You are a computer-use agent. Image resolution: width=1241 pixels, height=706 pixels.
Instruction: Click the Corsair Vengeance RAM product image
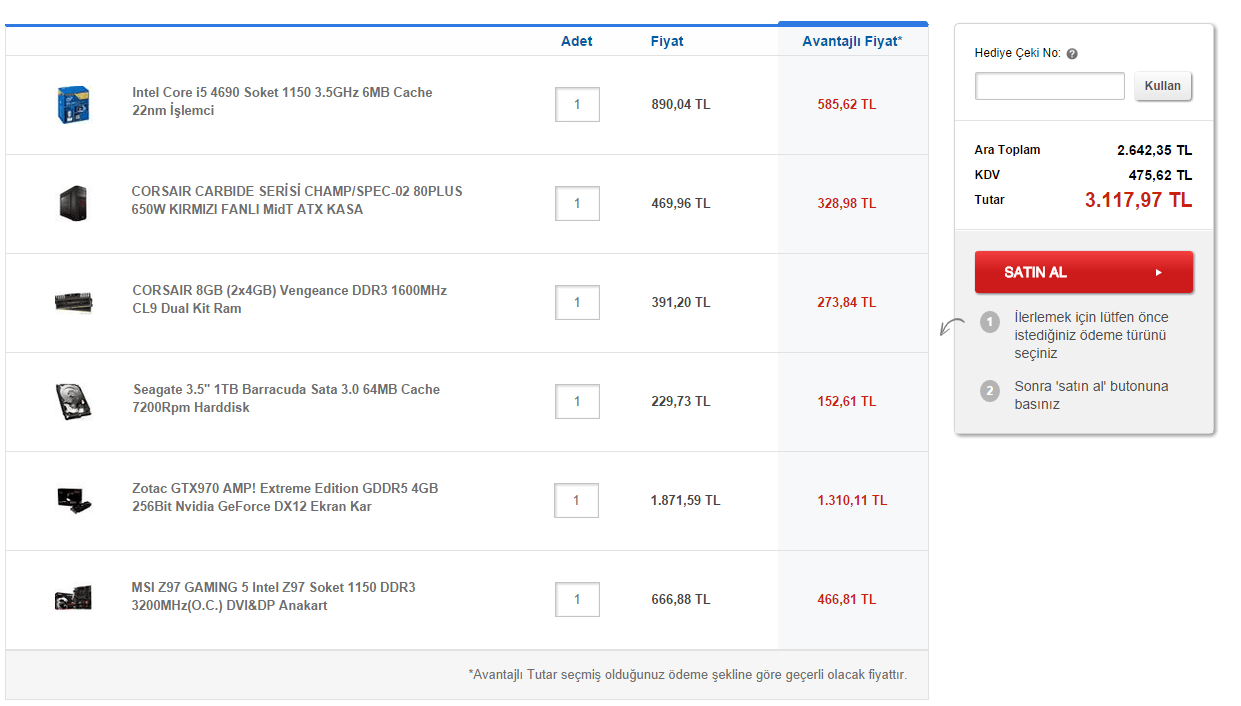point(74,302)
